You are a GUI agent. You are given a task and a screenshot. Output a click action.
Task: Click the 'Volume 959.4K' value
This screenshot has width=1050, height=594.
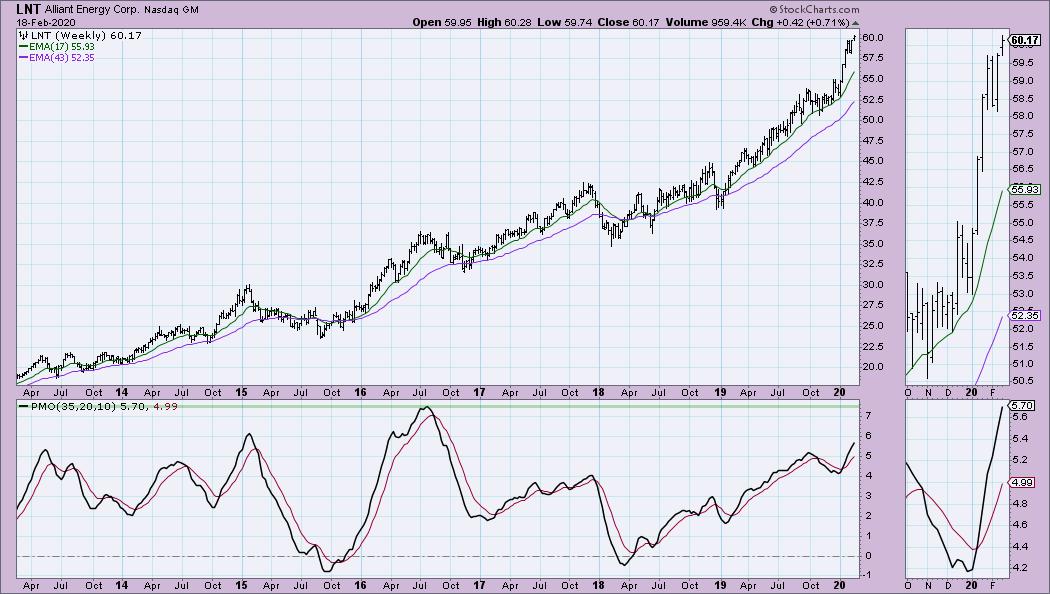[705, 22]
